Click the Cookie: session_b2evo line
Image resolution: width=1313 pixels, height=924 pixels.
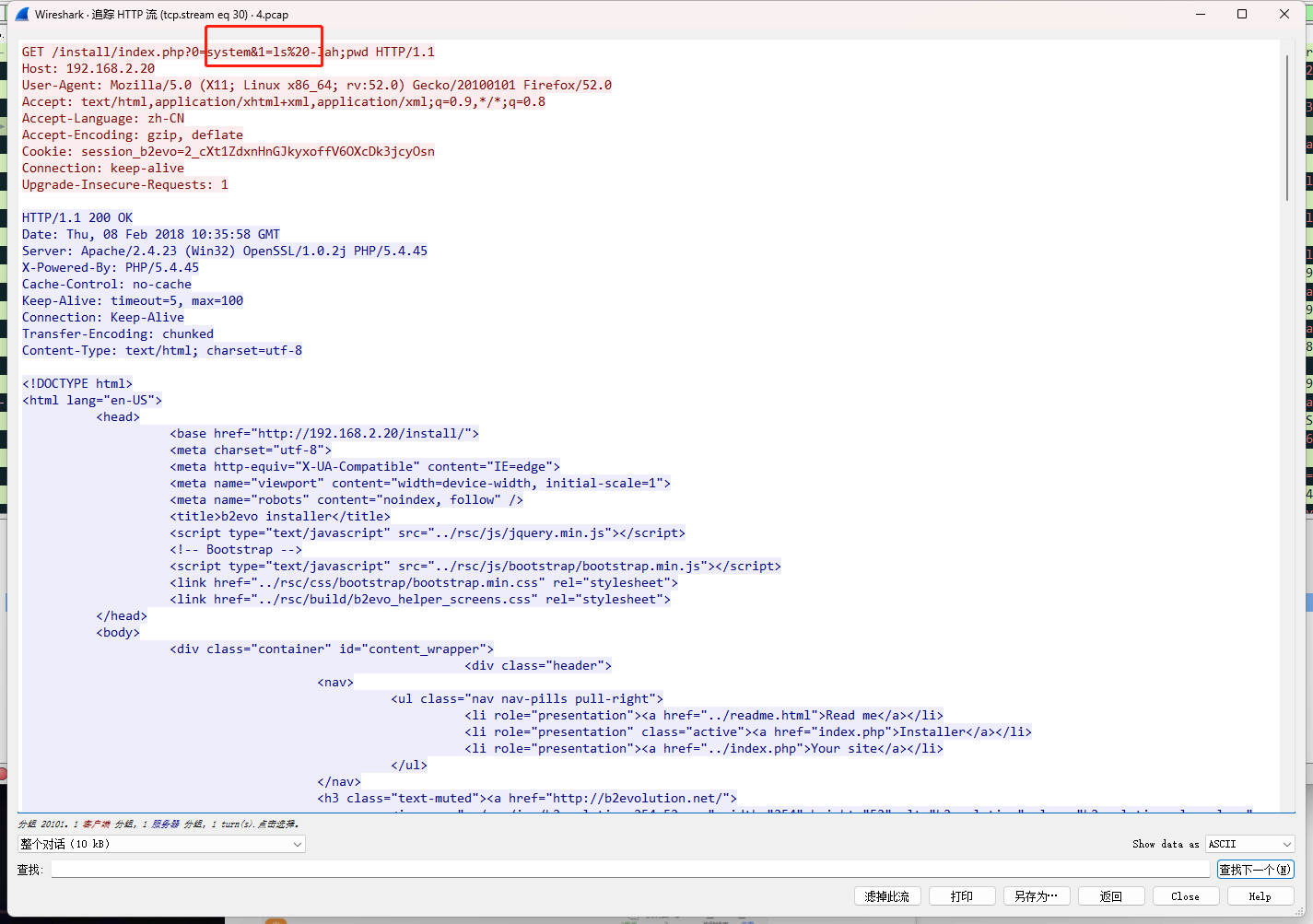point(229,151)
